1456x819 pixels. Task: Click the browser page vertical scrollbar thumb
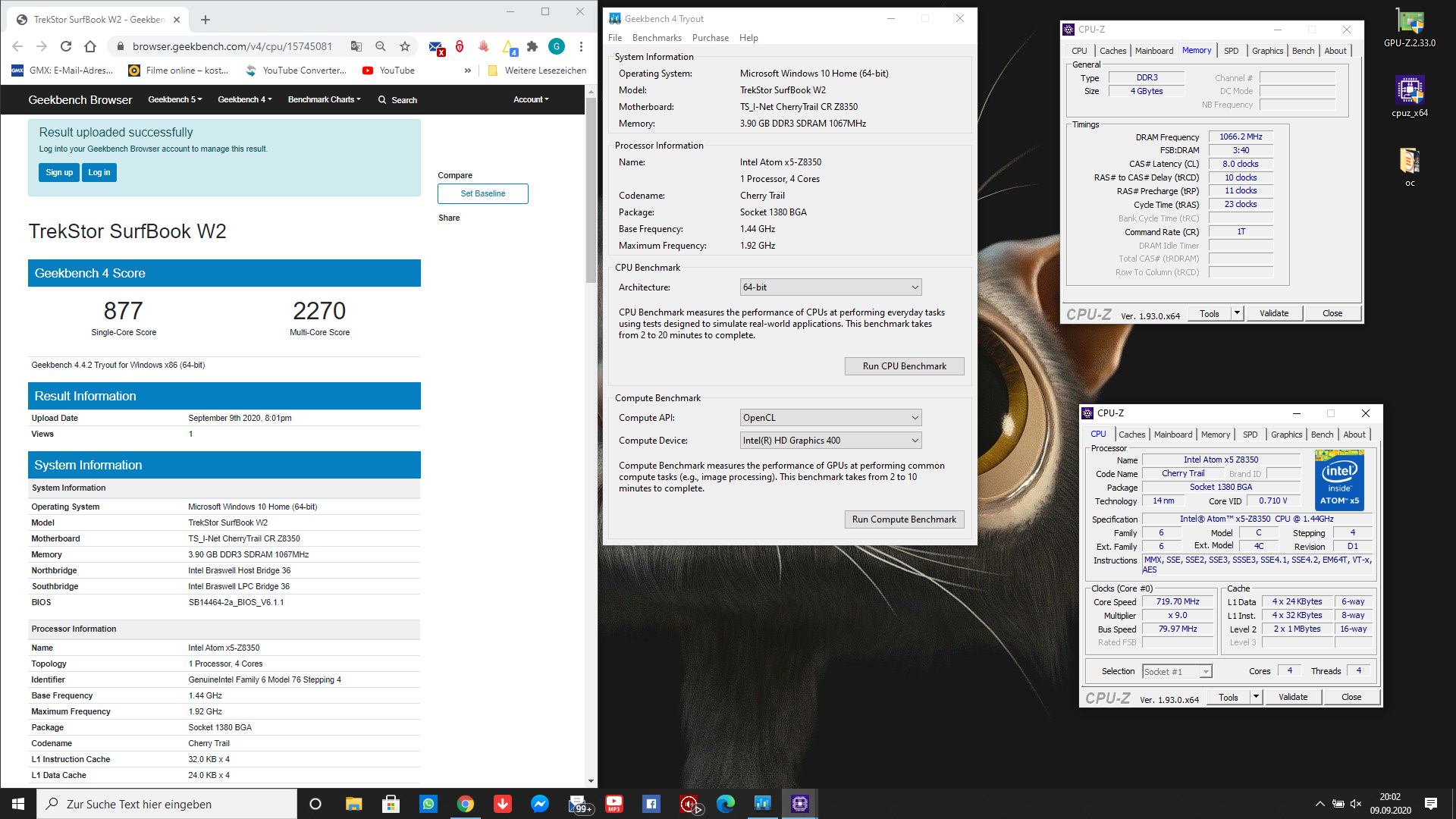coord(591,190)
